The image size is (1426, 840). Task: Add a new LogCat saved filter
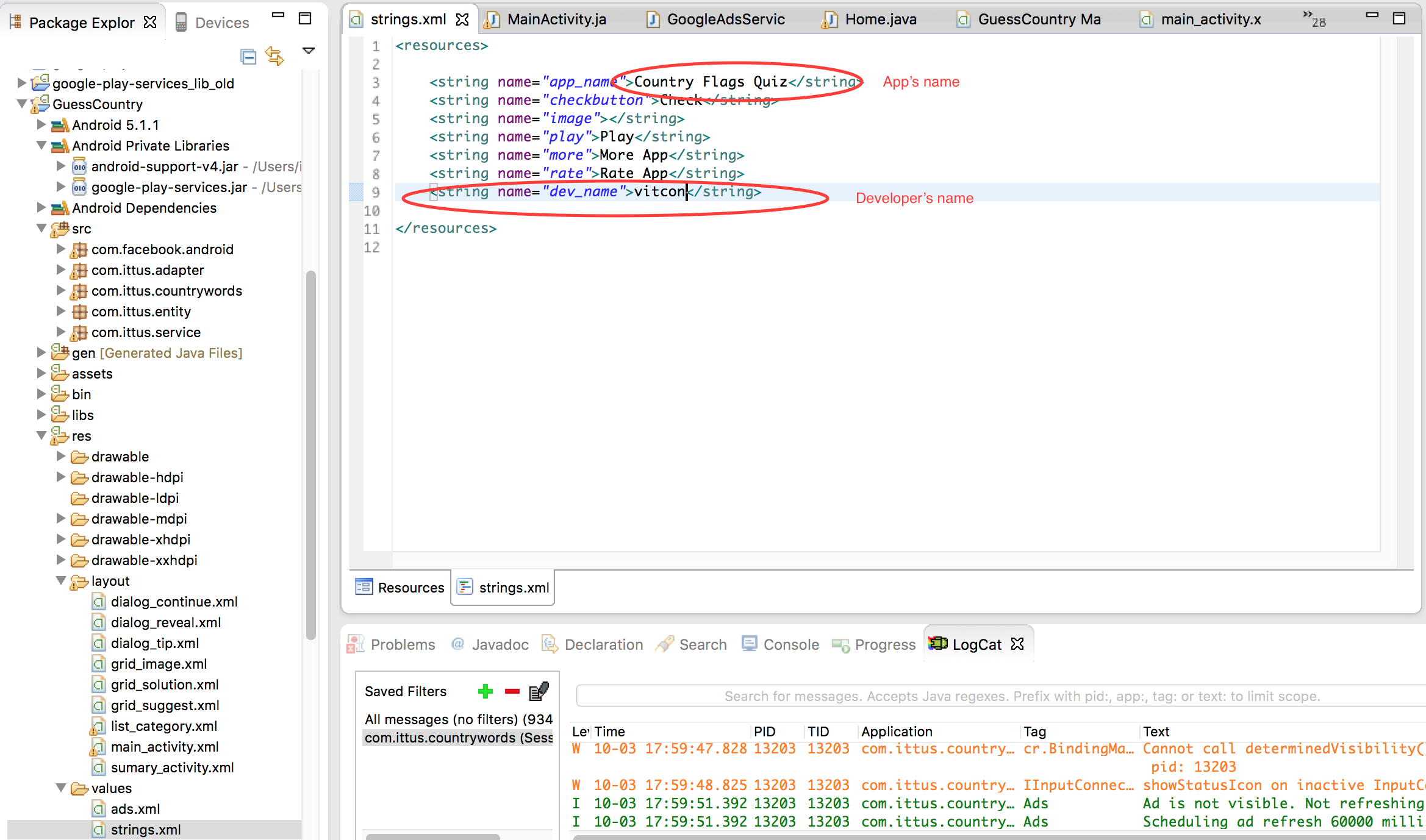click(485, 691)
